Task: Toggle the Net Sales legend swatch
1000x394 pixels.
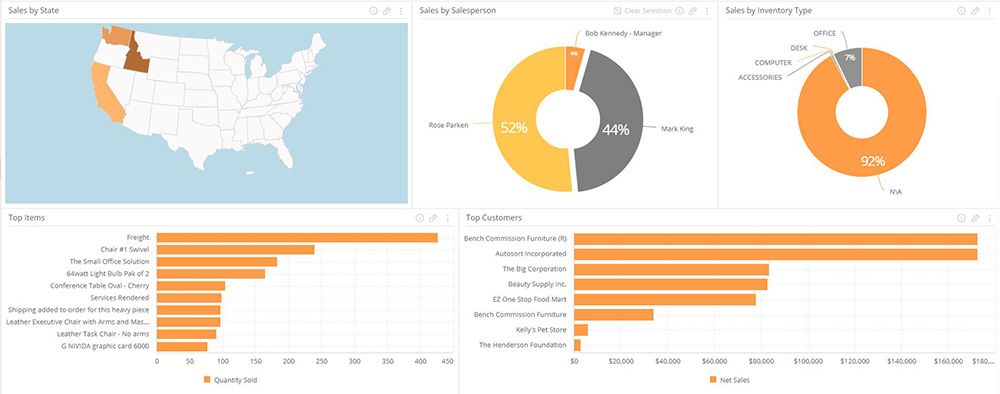Action: coord(713,379)
